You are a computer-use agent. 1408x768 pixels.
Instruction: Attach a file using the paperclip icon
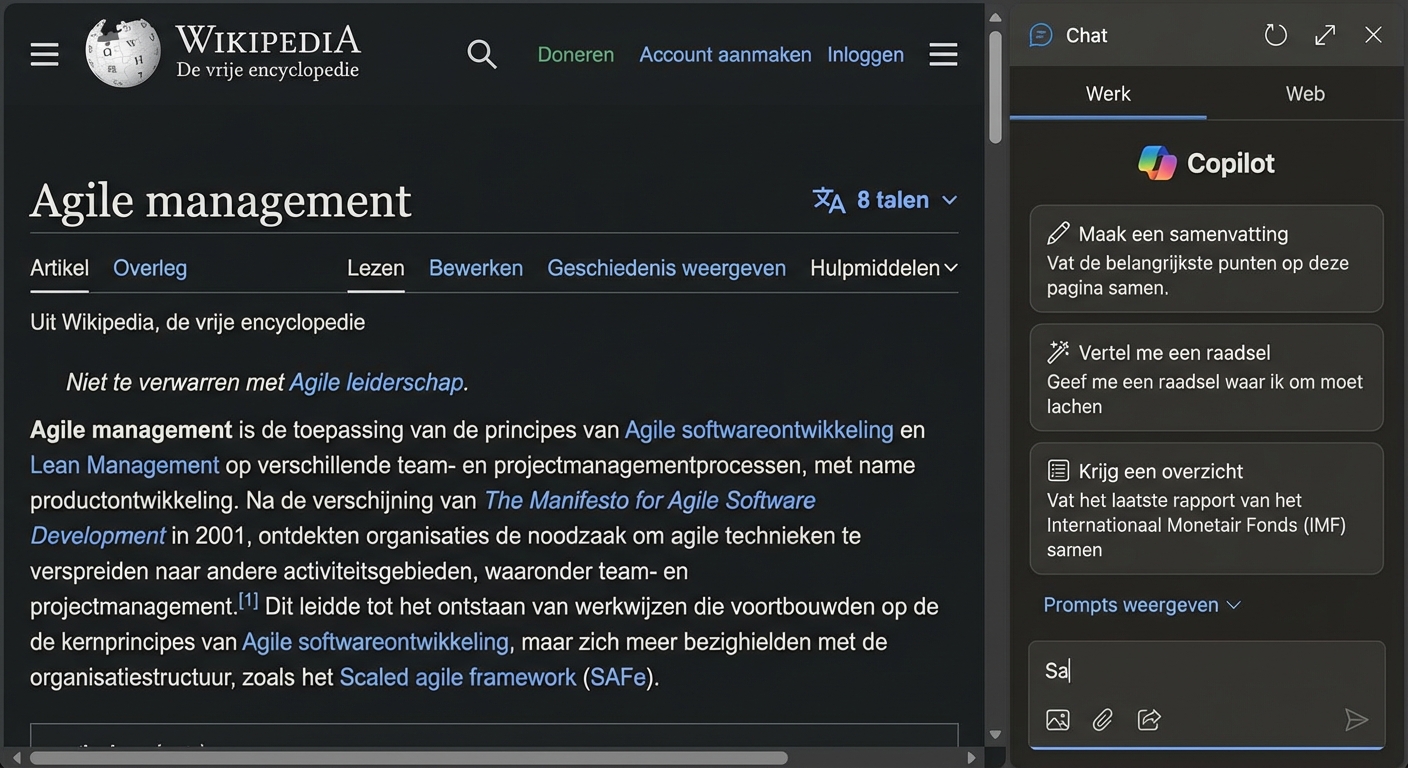1102,719
